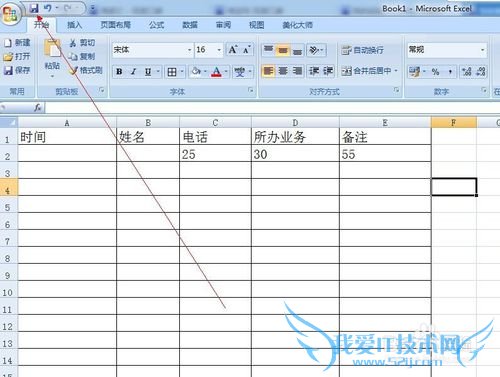Switch to the 公式 Formulas tab

pyautogui.click(x=156, y=25)
